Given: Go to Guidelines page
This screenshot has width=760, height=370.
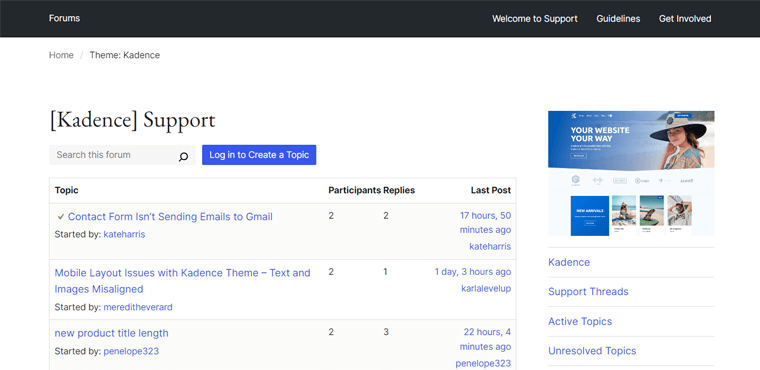Looking at the screenshot, I should point(618,19).
